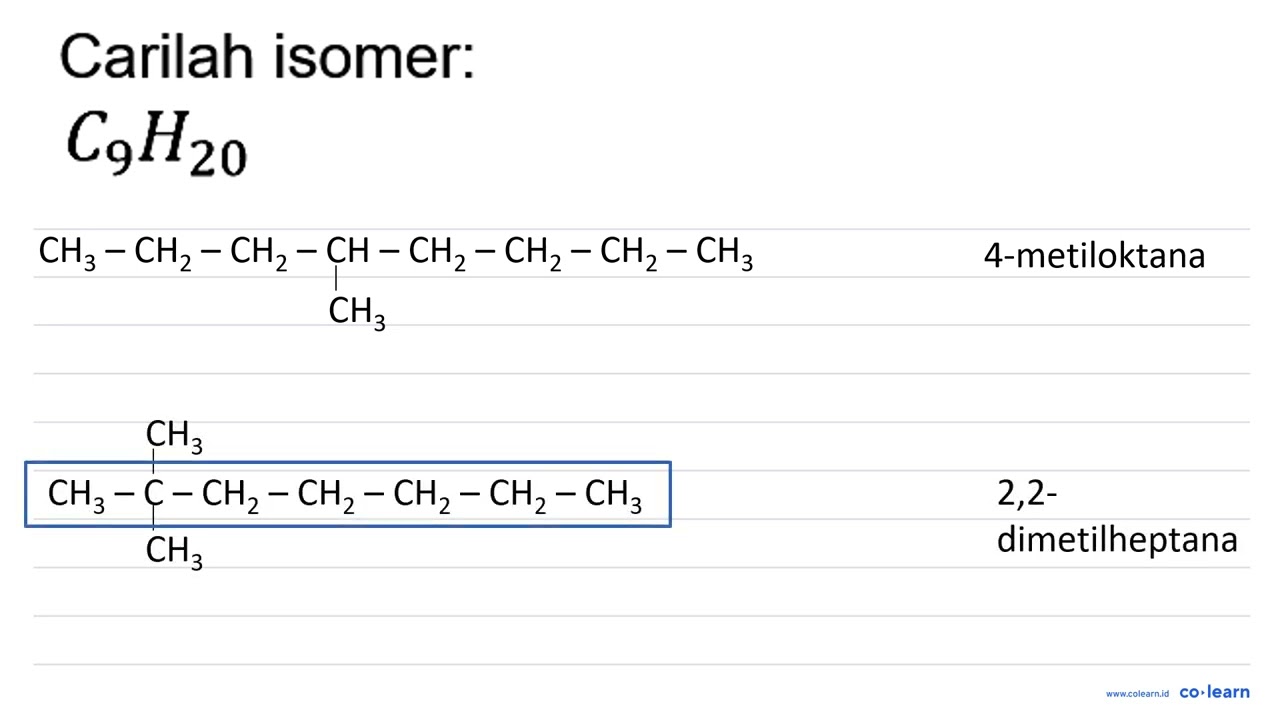Click the top CH3 branch of dimetilheptana

(174, 435)
